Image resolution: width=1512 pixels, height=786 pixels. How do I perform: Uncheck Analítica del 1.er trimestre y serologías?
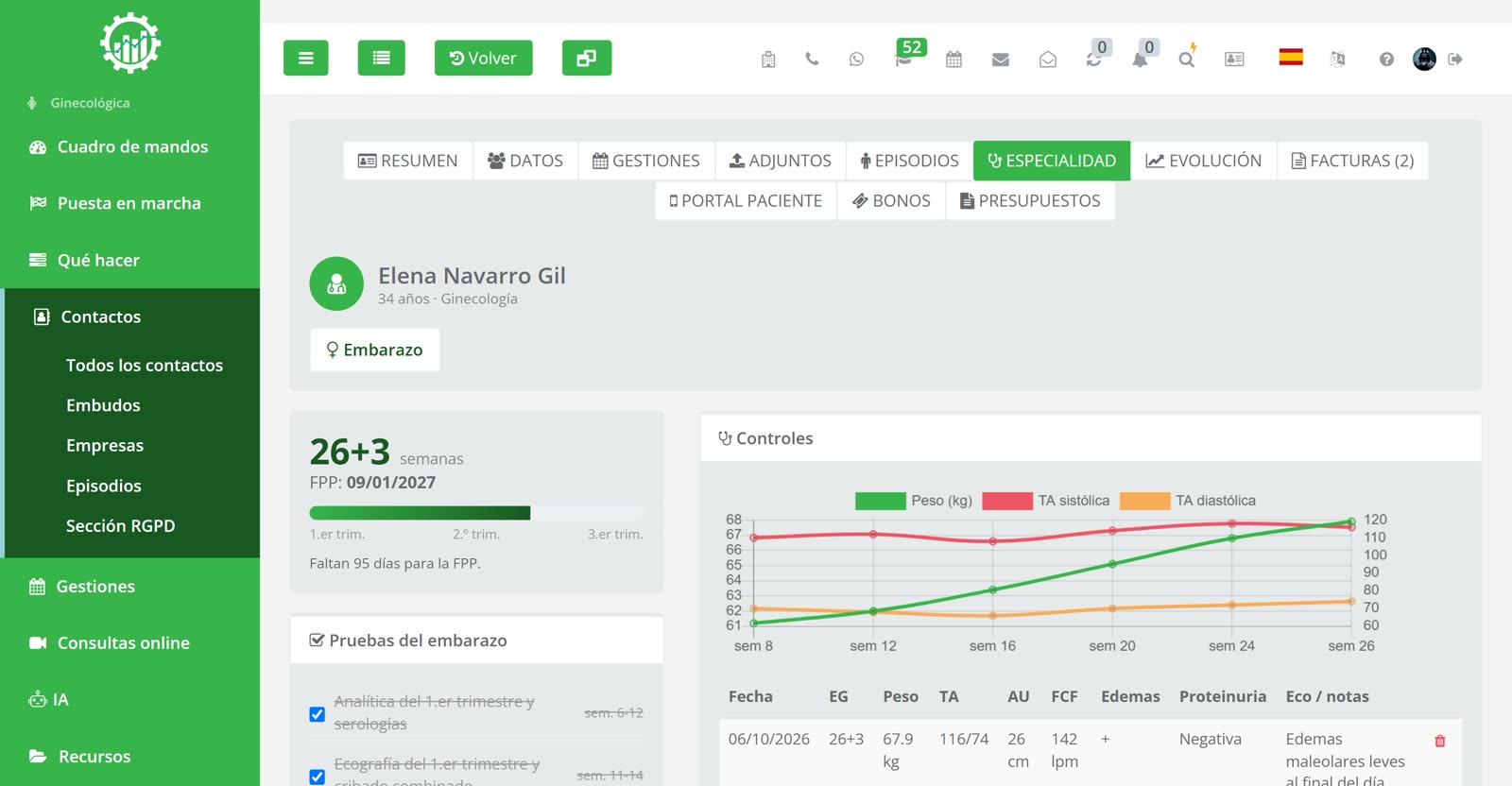[x=318, y=714]
